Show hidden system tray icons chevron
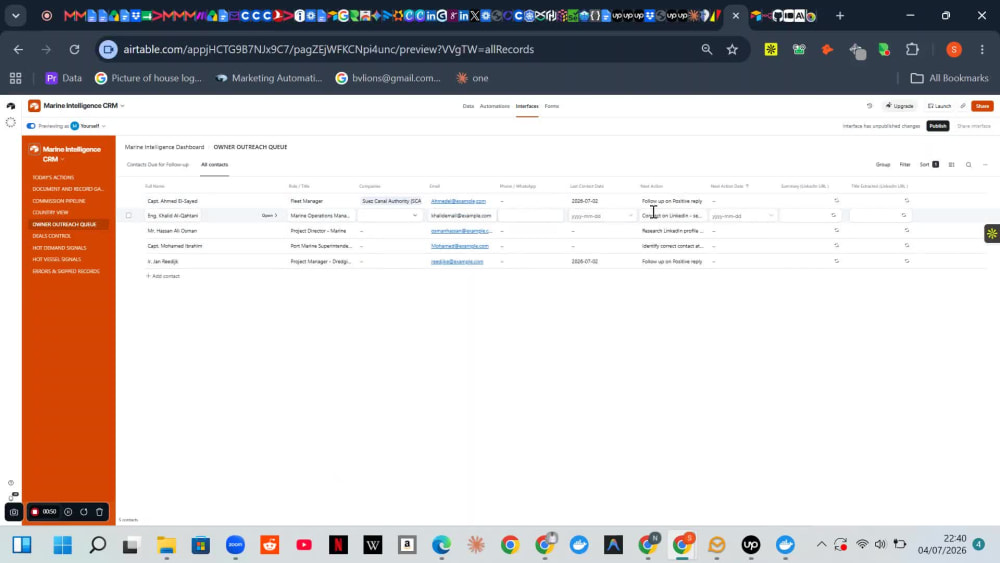Image resolution: width=1000 pixels, height=563 pixels. [x=821, y=545]
